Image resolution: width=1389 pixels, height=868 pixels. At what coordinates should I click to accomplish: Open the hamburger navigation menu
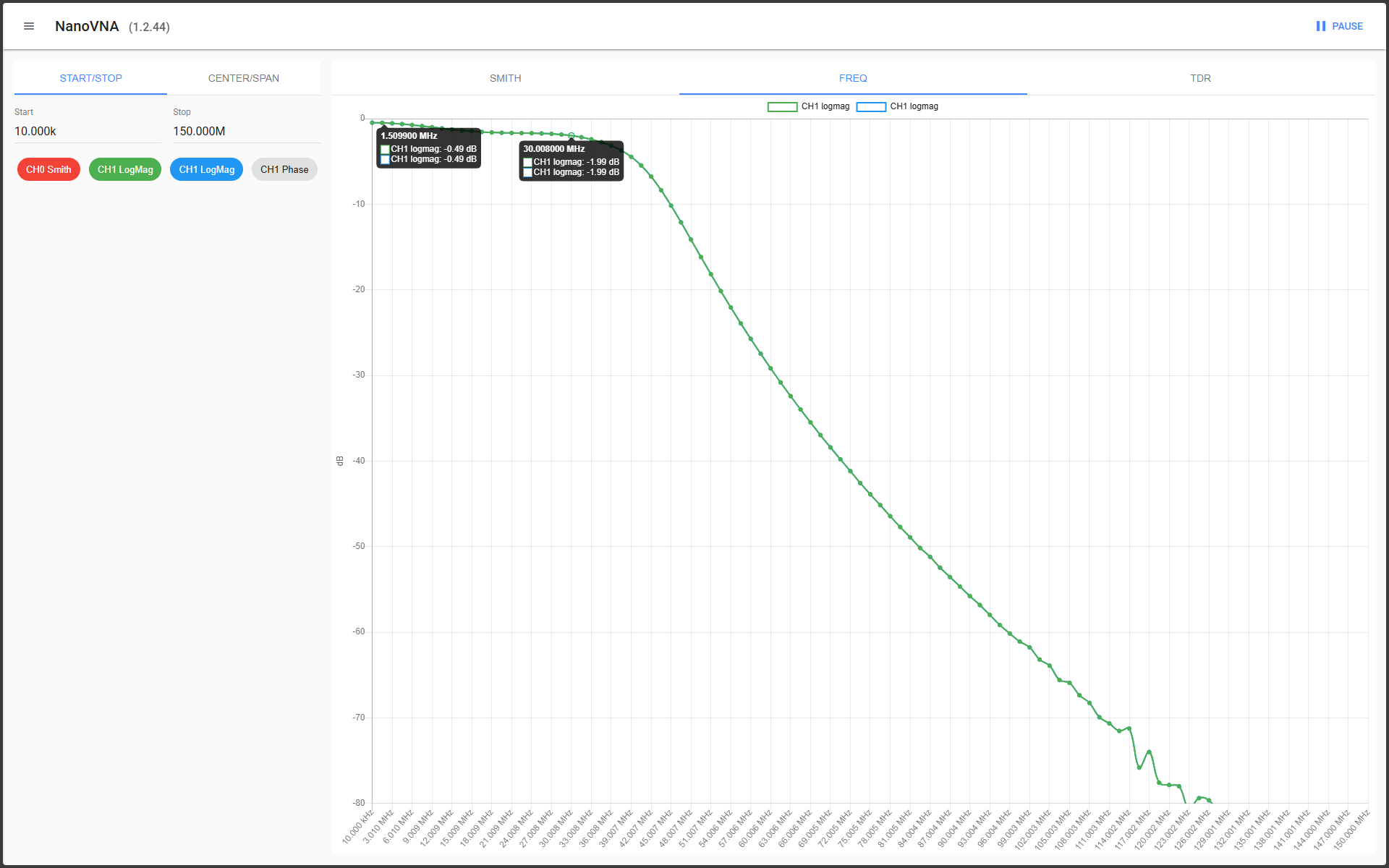(29, 26)
